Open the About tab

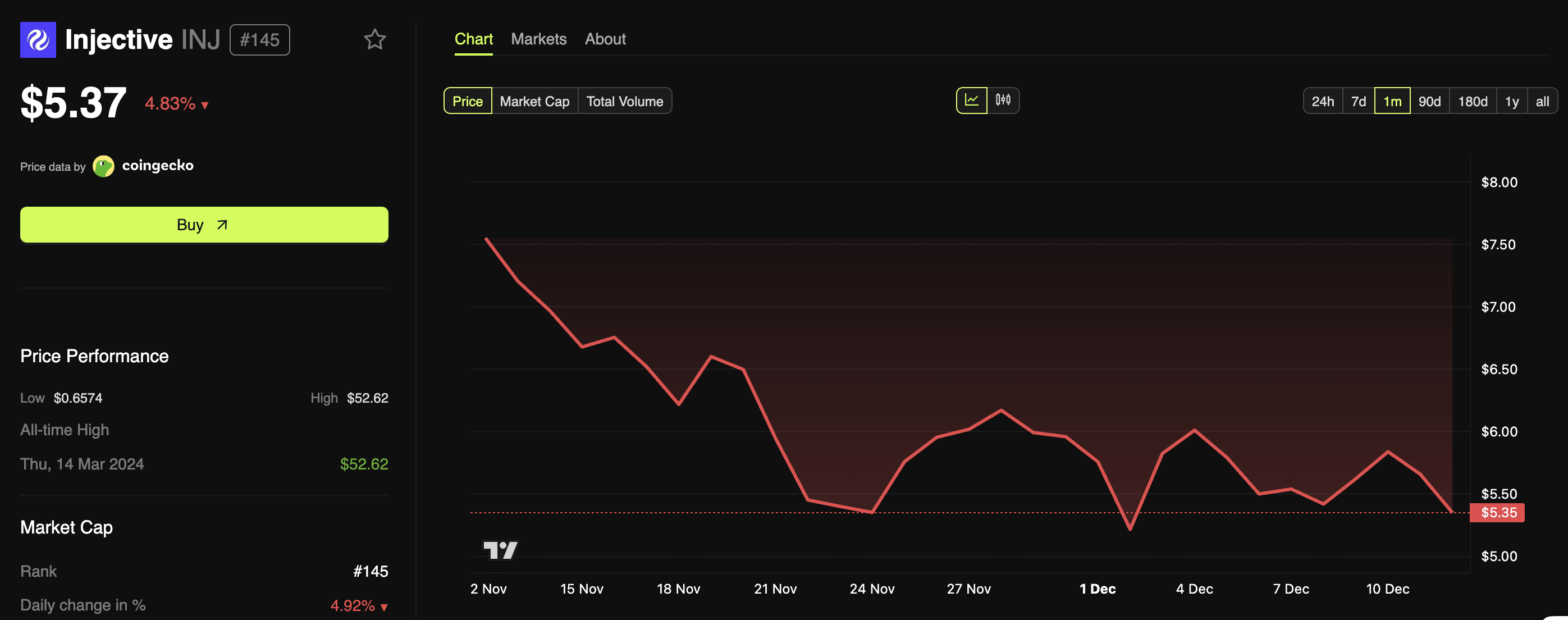point(605,39)
